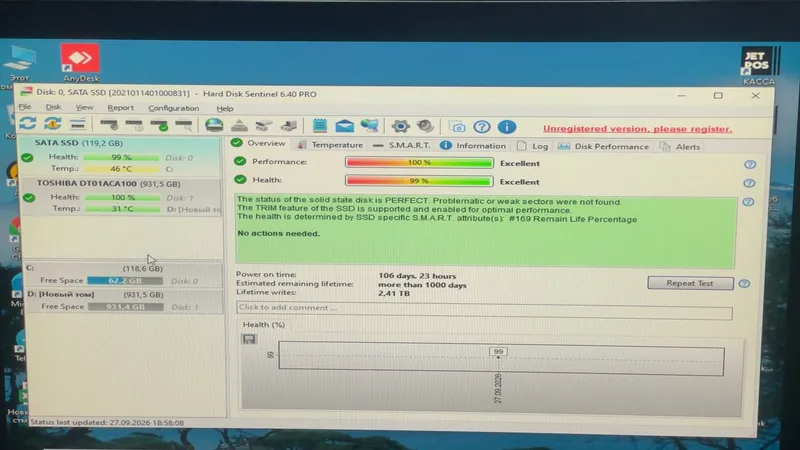Screen dimensions: 800x450
Task: Click the grey speaker-like toolbar icon
Action: (425, 126)
